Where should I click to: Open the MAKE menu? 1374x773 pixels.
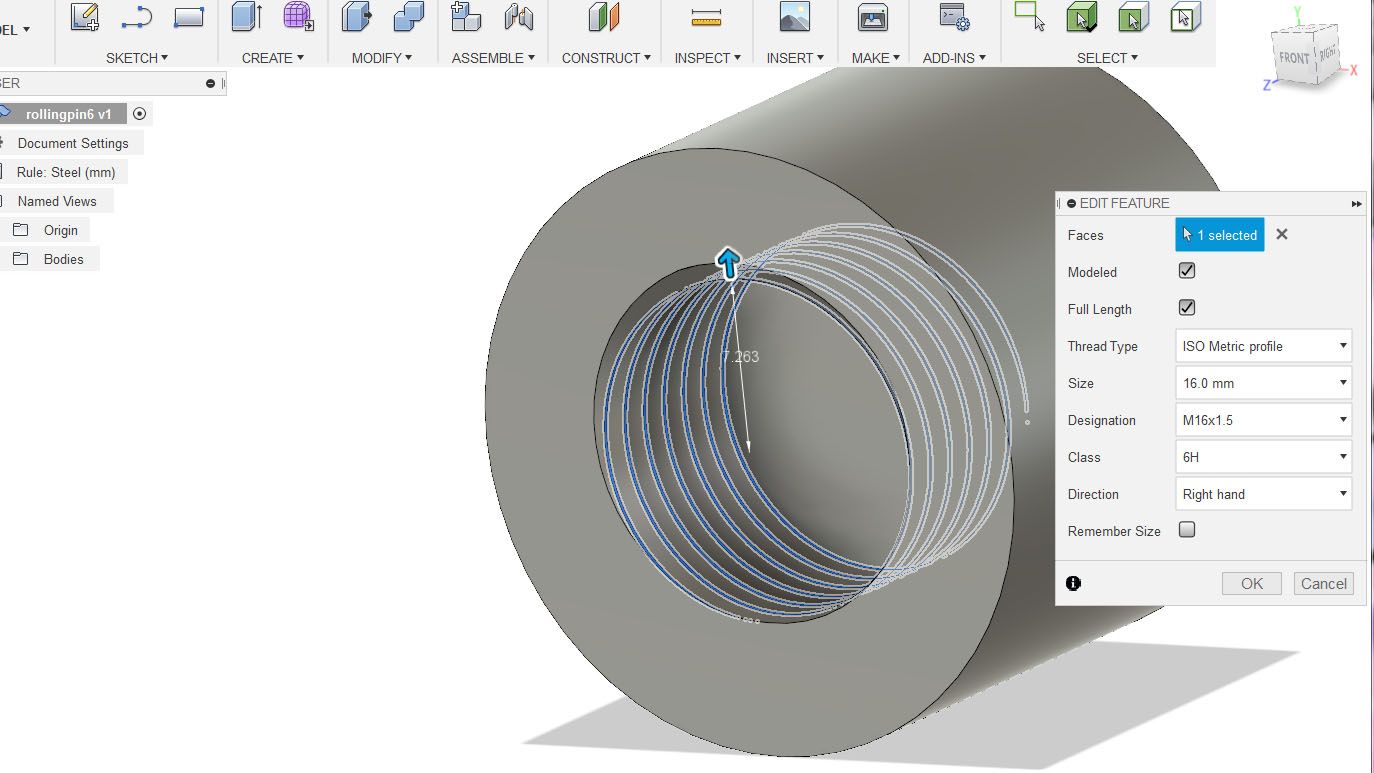[x=876, y=58]
